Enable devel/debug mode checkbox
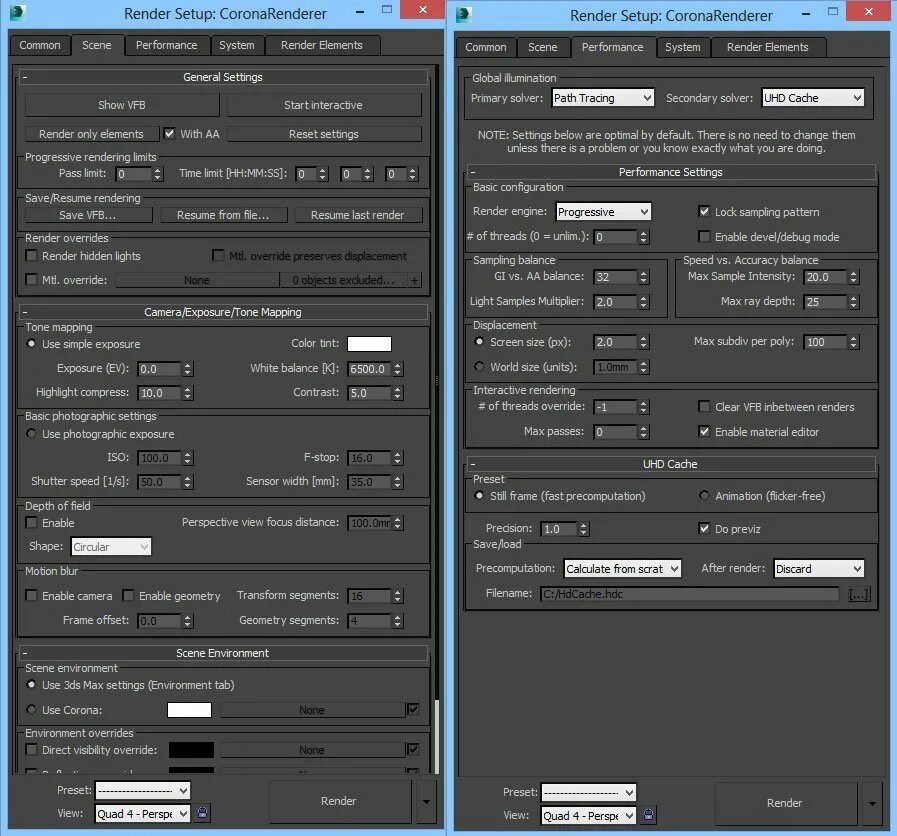This screenshot has height=836, width=897. pos(704,236)
